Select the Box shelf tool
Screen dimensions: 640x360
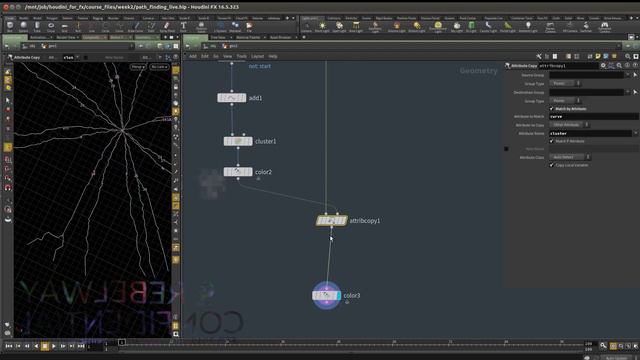[10, 27]
